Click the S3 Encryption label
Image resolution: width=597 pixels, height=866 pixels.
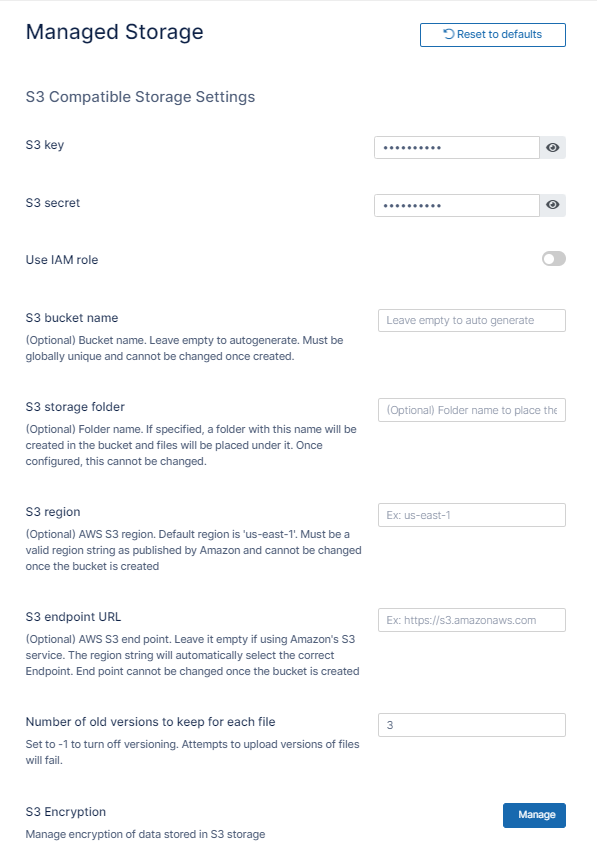(x=66, y=812)
